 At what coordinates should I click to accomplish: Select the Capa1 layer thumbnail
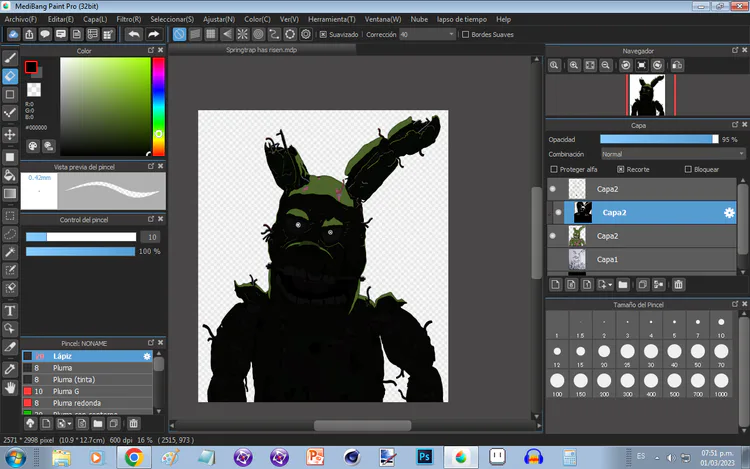coord(578,259)
